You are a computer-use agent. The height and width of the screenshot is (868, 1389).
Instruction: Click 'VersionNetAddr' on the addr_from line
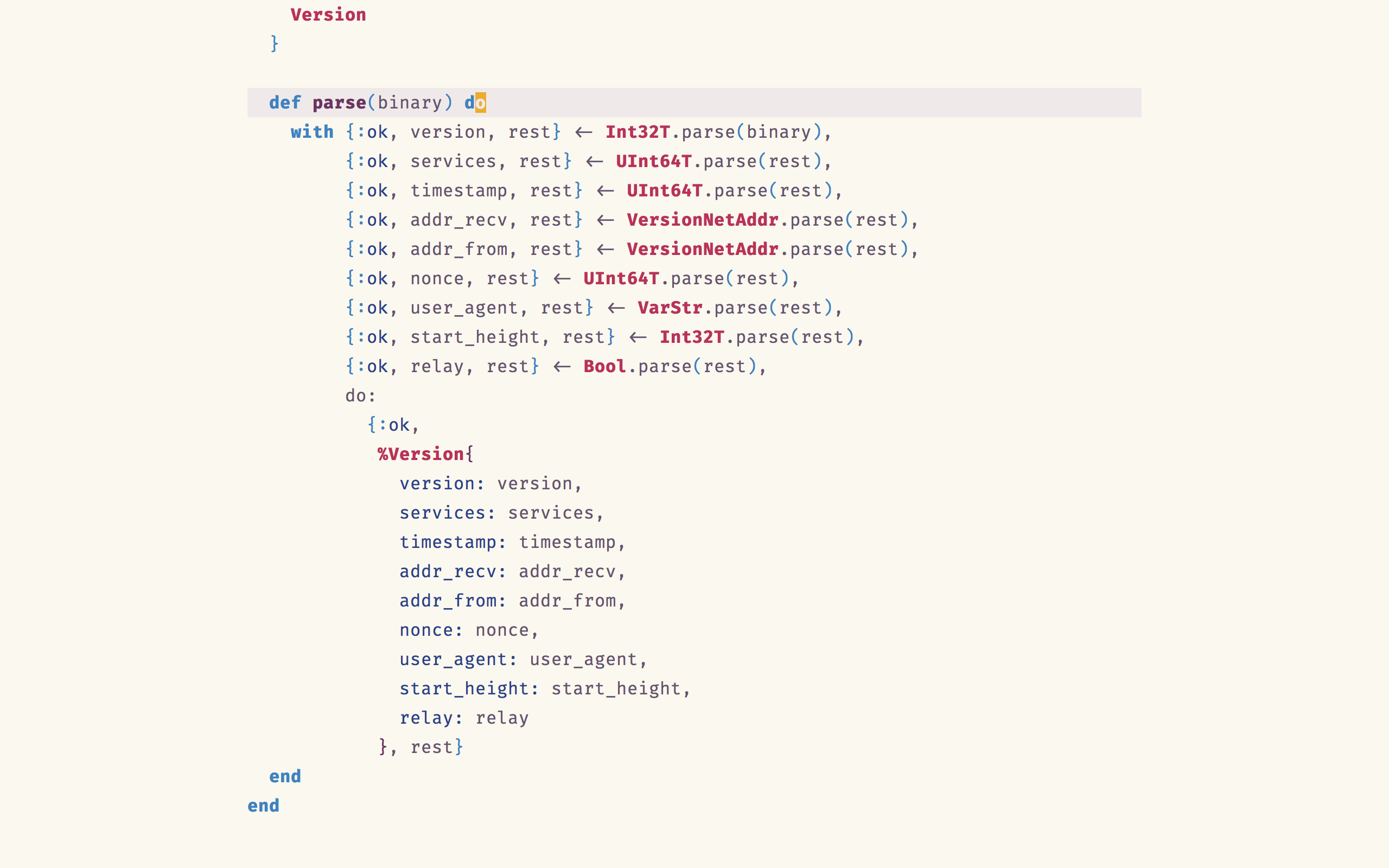(x=703, y=249)
